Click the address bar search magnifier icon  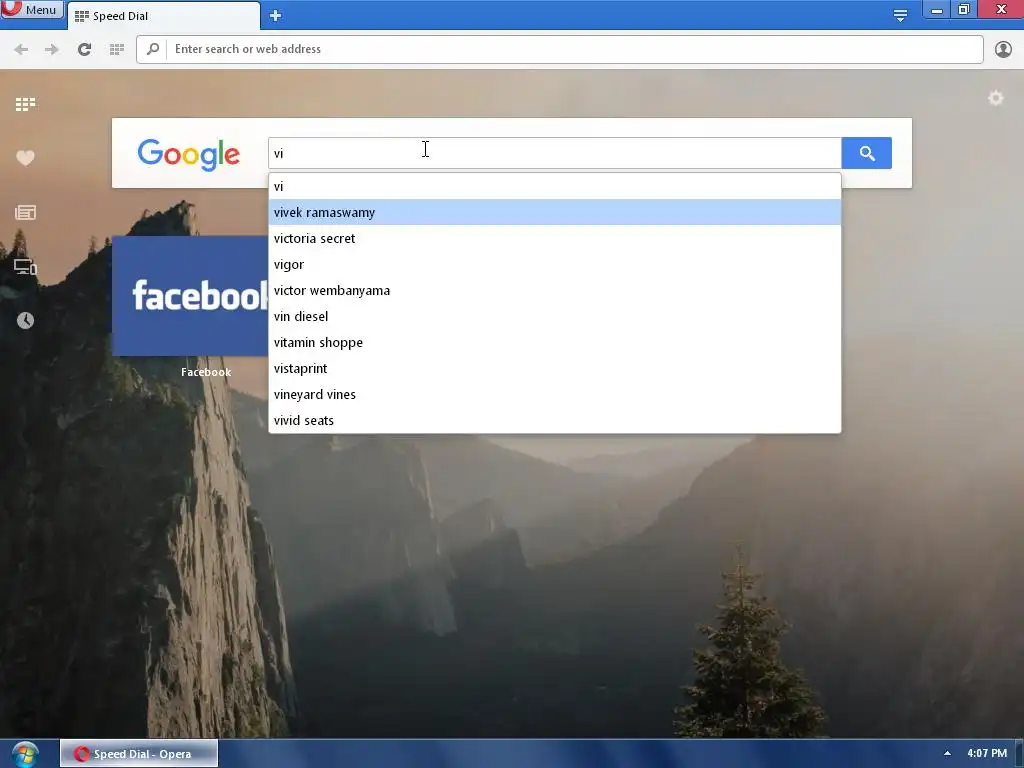tap(153, 49)
